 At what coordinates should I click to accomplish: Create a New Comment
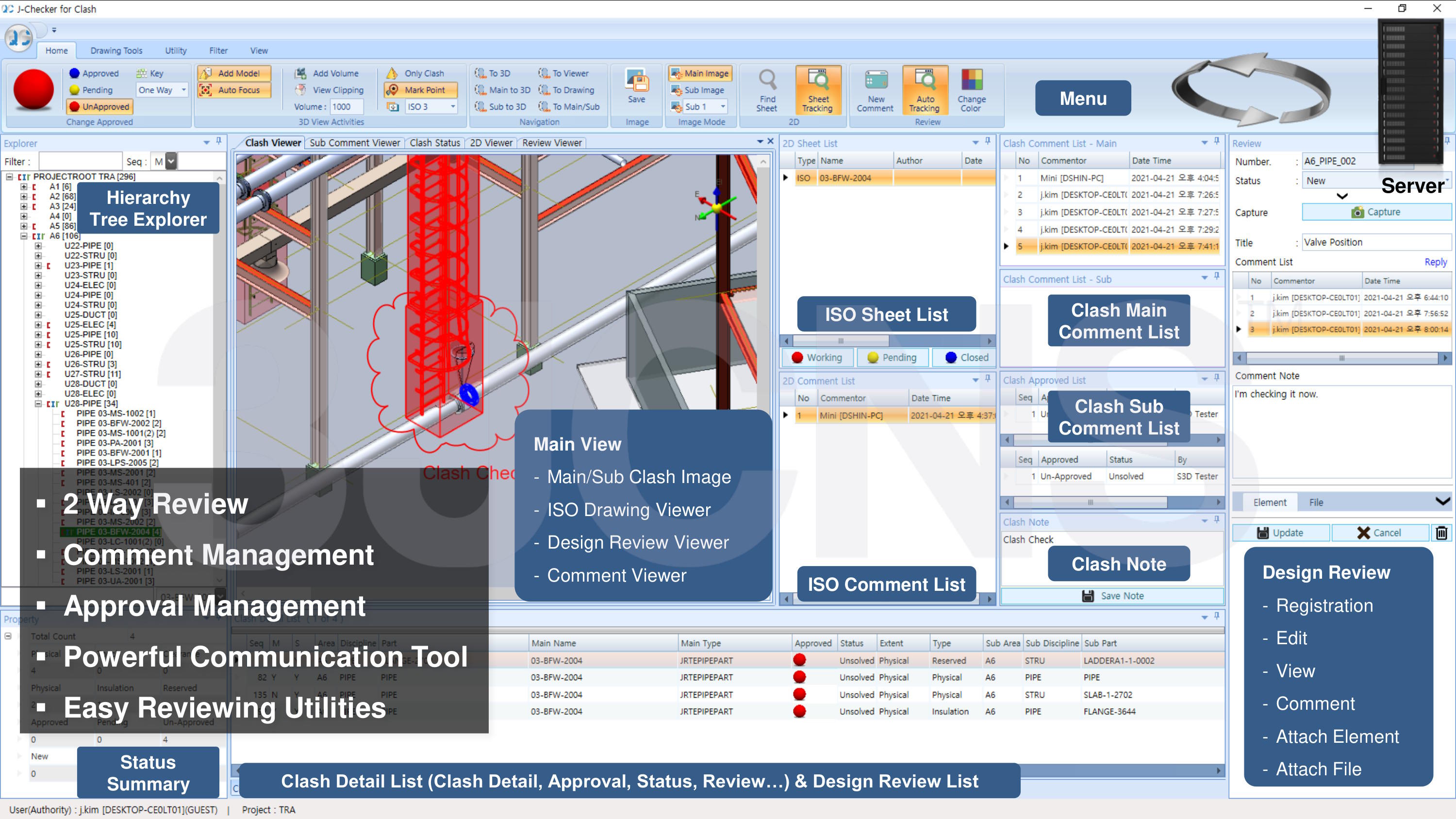(x=875, y=90)
